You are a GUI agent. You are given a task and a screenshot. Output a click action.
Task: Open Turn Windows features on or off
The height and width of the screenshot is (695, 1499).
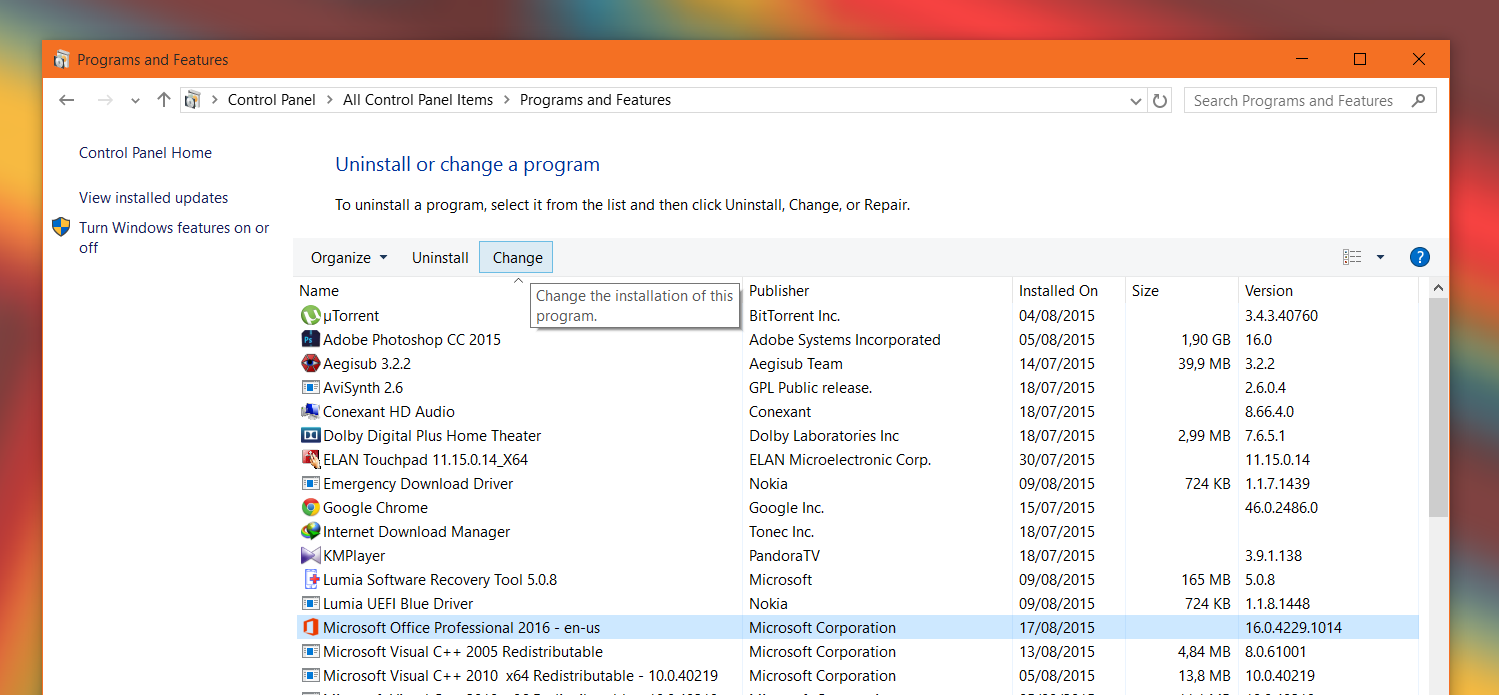[174, 237]
